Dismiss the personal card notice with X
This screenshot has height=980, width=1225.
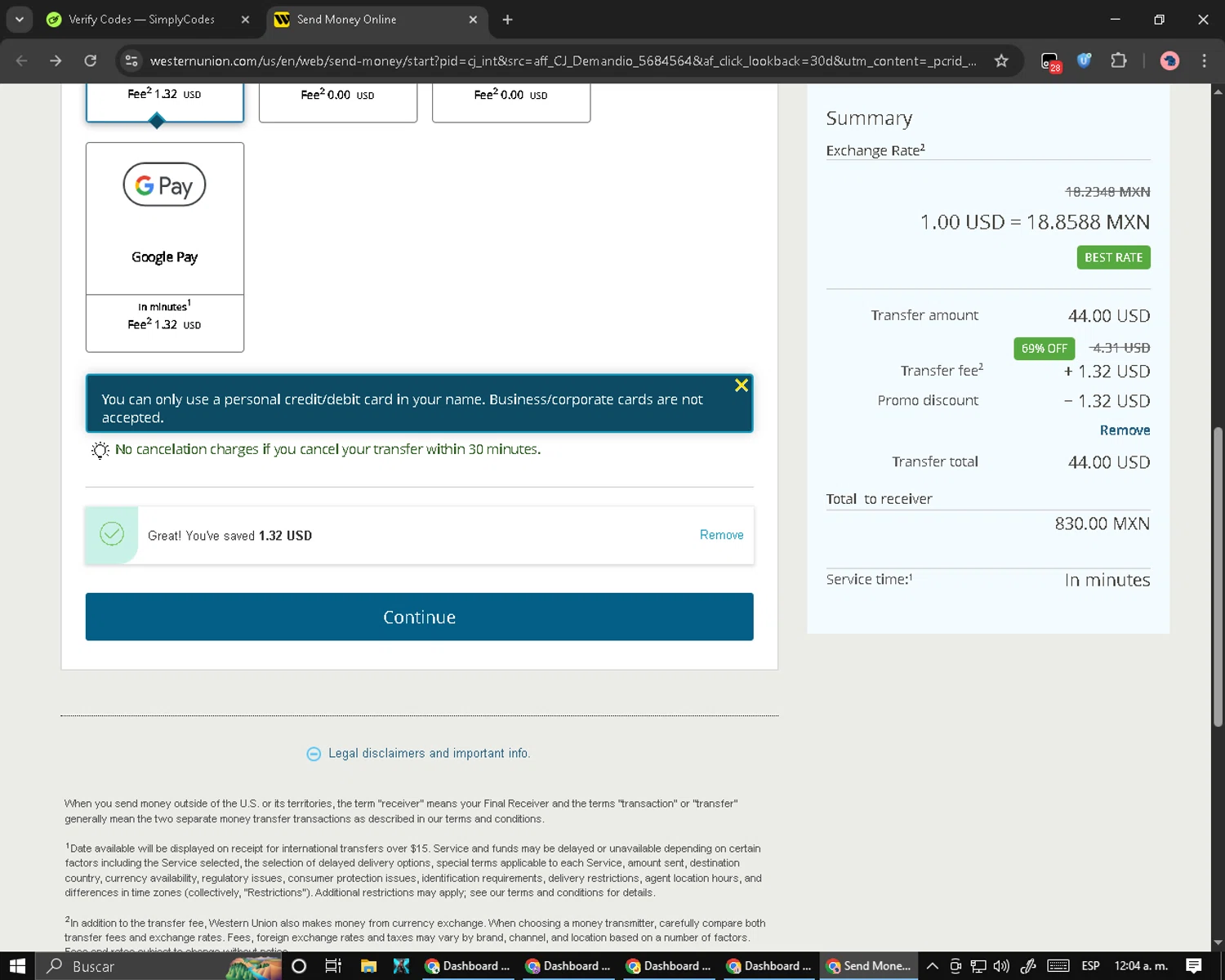point(742,385)
